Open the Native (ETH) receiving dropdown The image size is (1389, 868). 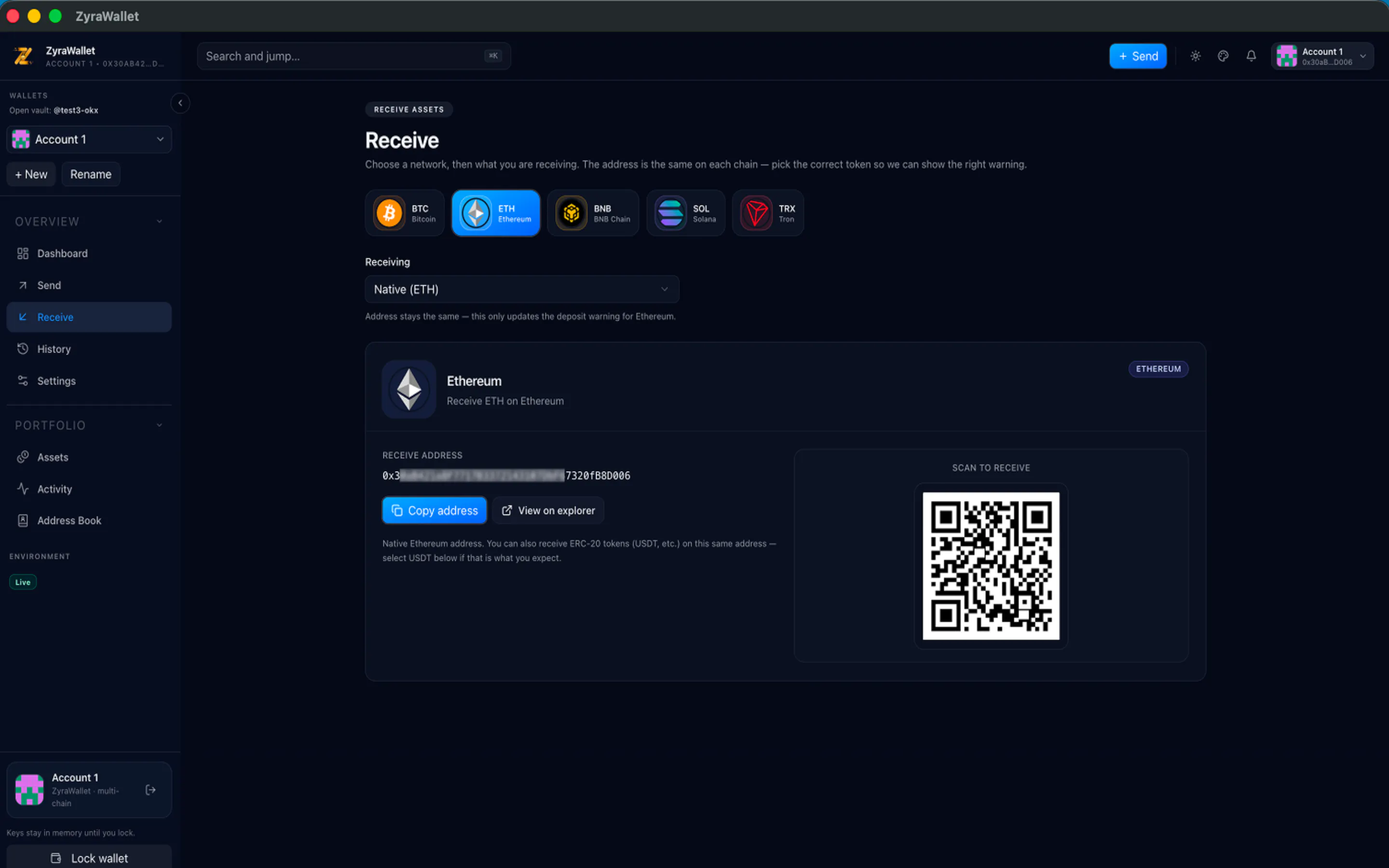pos(522,289)
